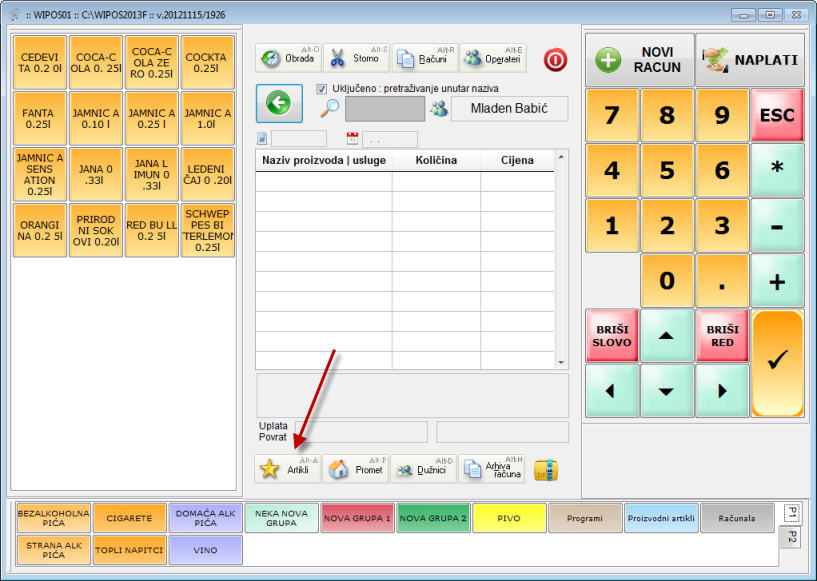The width and height of the screenshot is (817, 581).
Task: Click the Obrada processing button
Action: pos(288,58)
